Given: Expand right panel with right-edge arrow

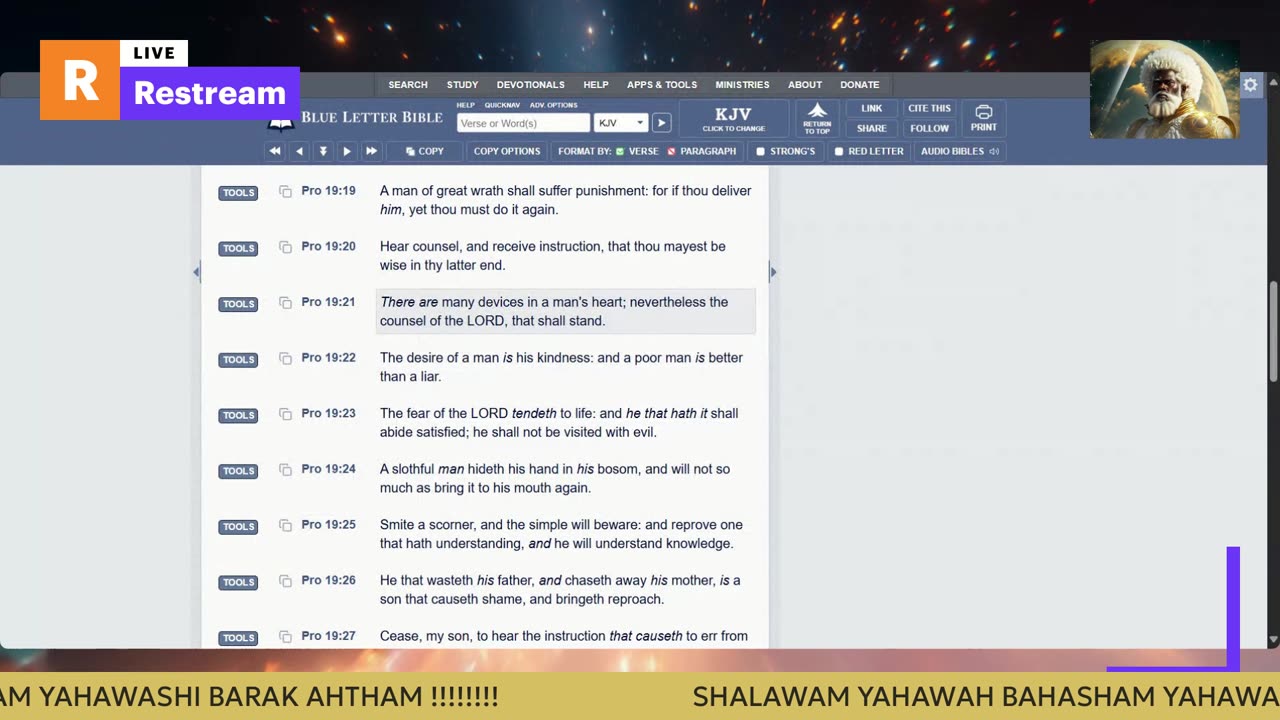Looking at the screenshot, I should click(772, 272).
